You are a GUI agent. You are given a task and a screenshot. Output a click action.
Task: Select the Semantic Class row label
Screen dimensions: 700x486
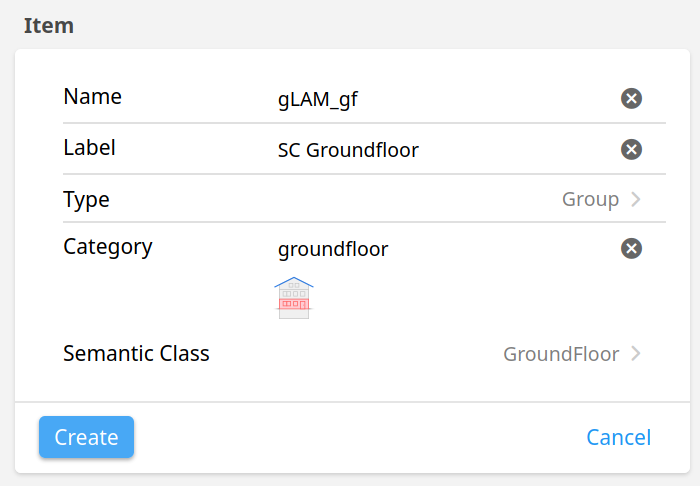(x=136, y=353)
